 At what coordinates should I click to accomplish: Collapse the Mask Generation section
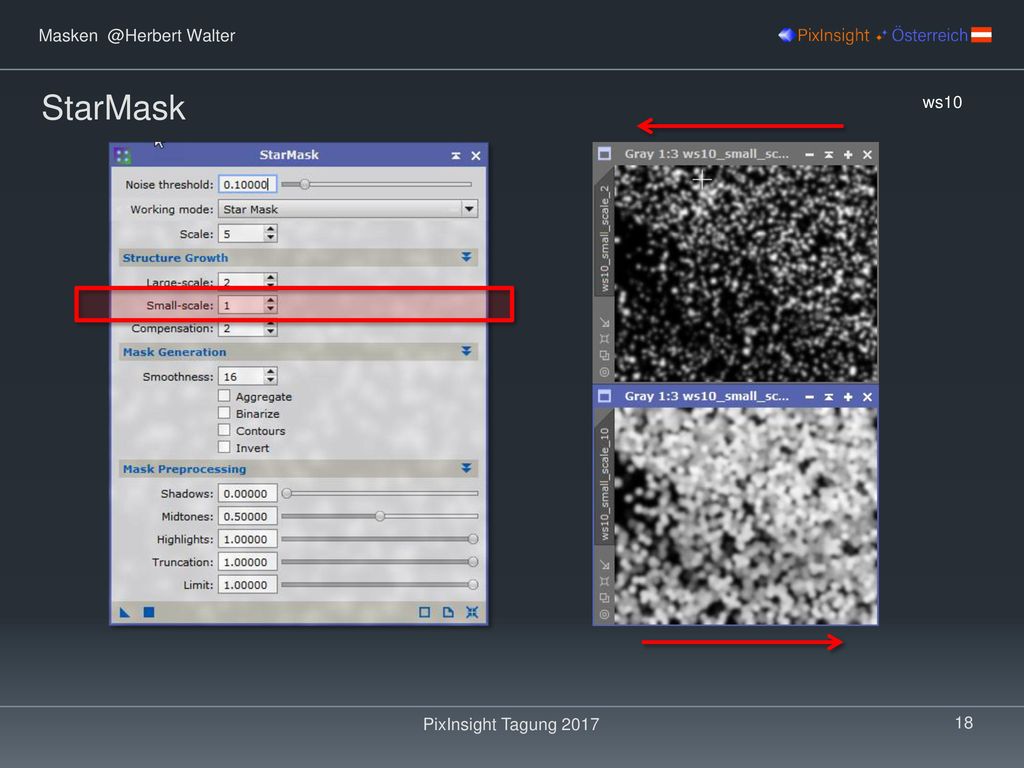[466, 351]
